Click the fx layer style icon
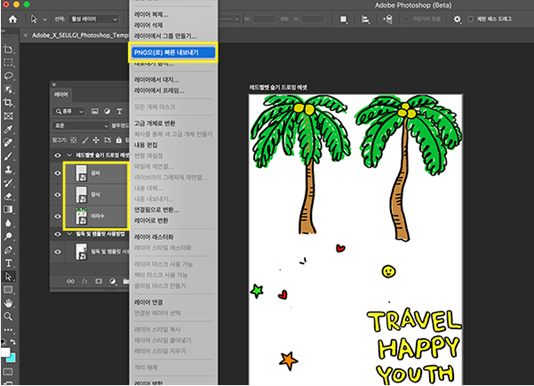The image size is (534, 386). coord(84,281)
